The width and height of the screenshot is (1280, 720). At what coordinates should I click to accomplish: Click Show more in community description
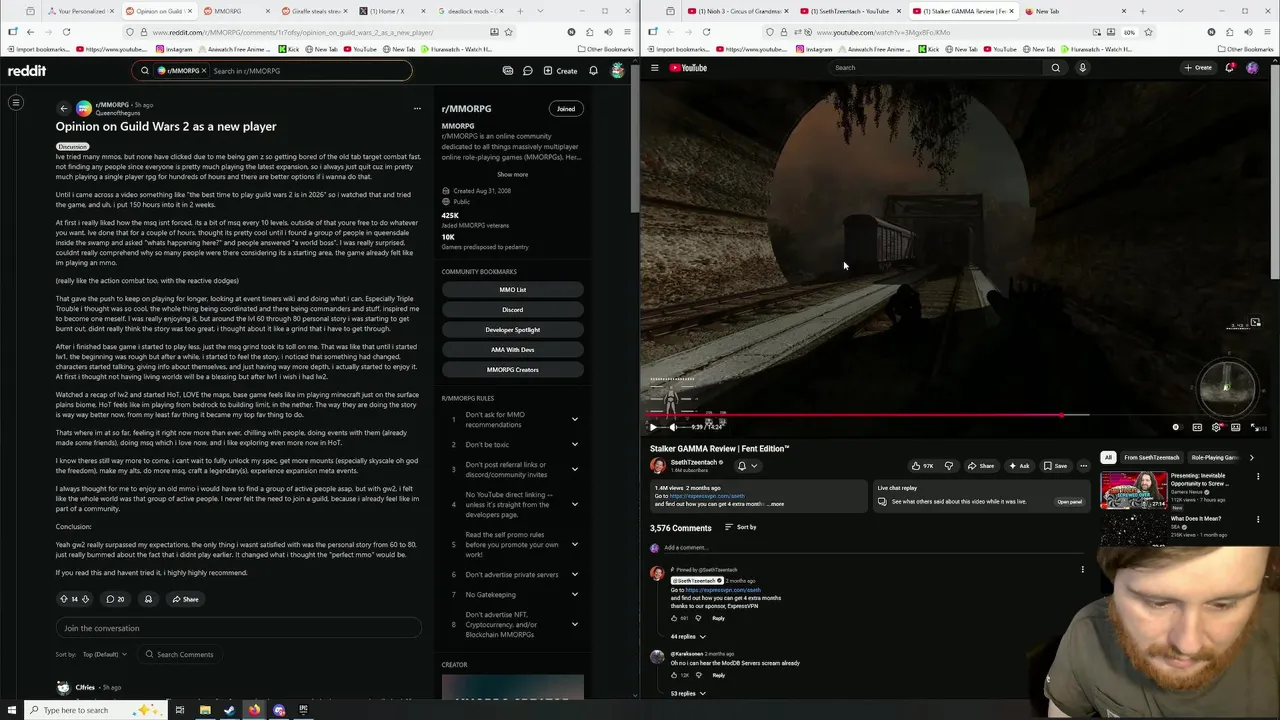point(512,174)
